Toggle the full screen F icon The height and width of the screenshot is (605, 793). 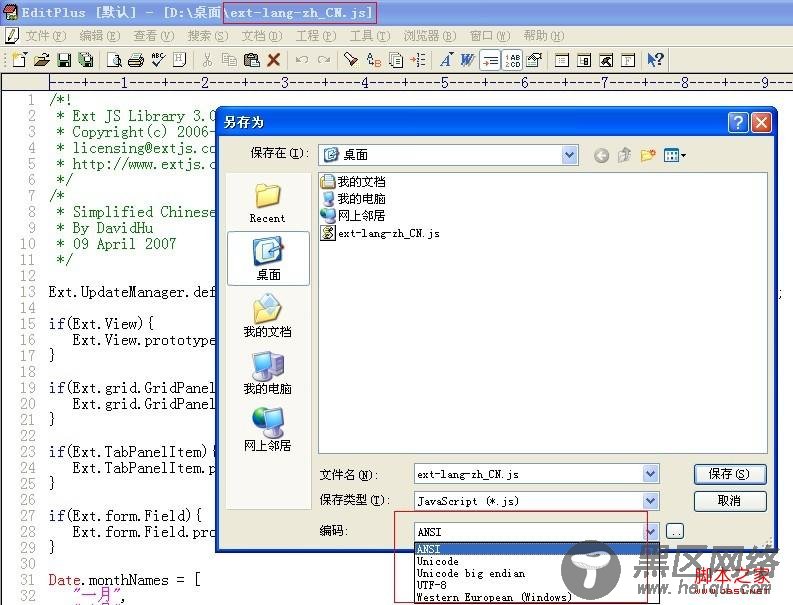(628, 60)
